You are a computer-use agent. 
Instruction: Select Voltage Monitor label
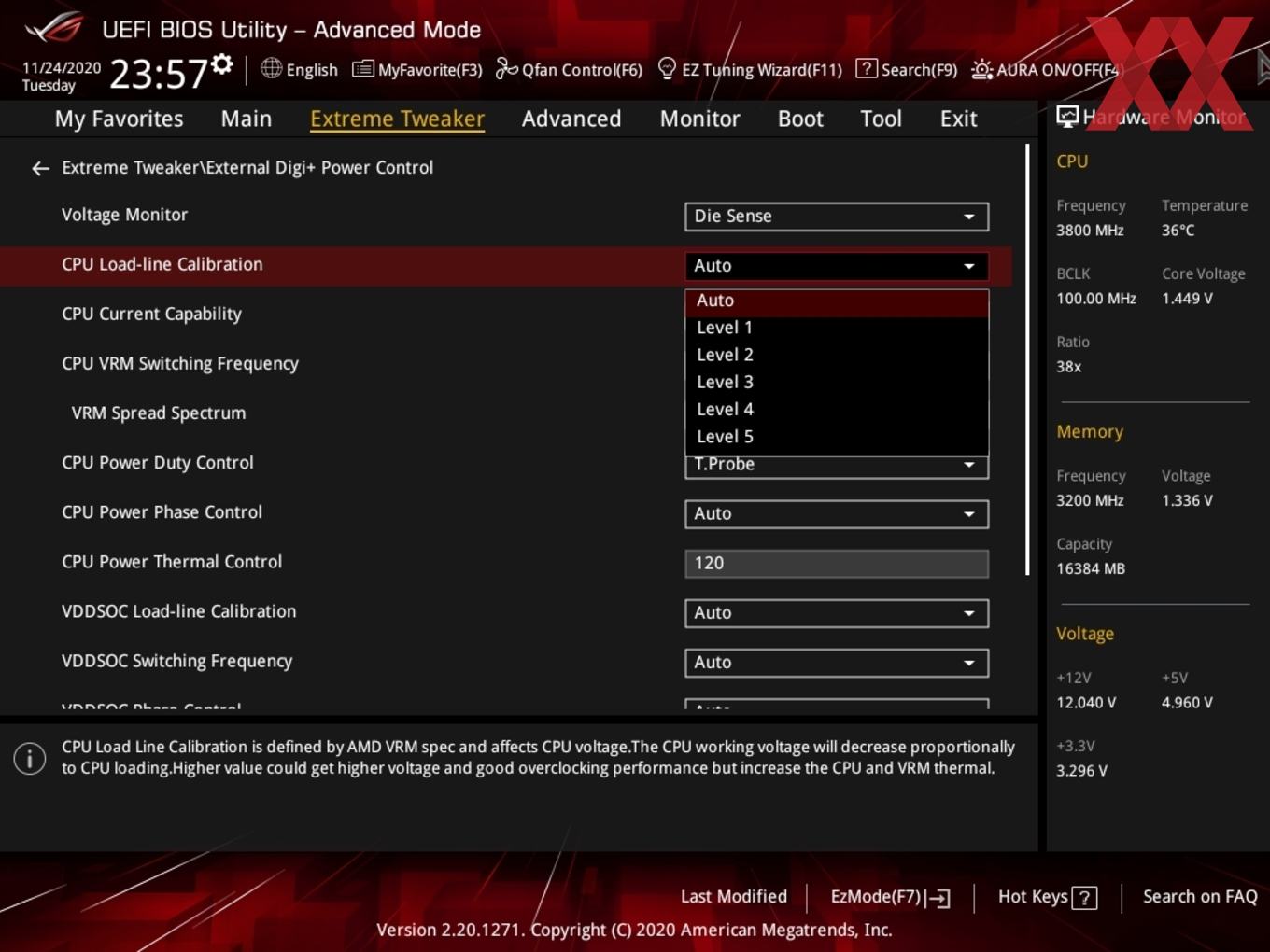click(x=124, y=215)
